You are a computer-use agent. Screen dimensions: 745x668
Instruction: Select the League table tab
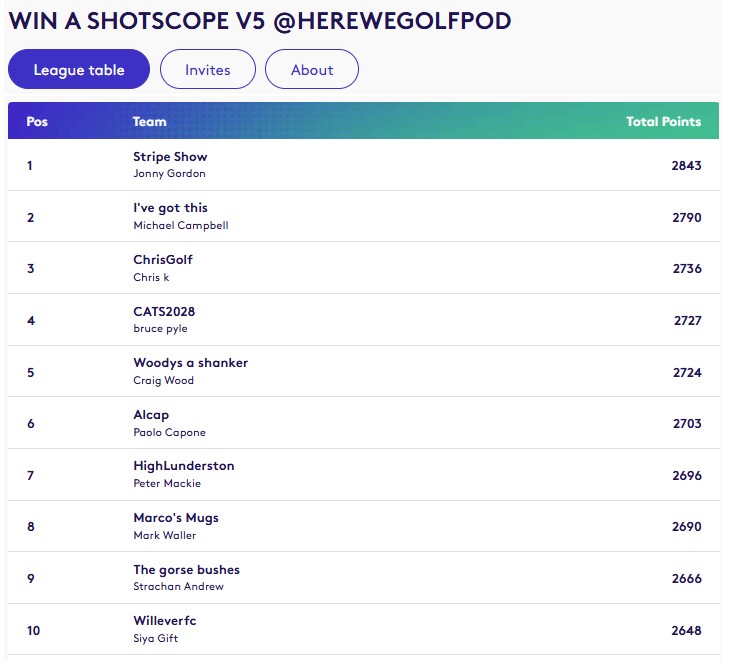point(79,70)
